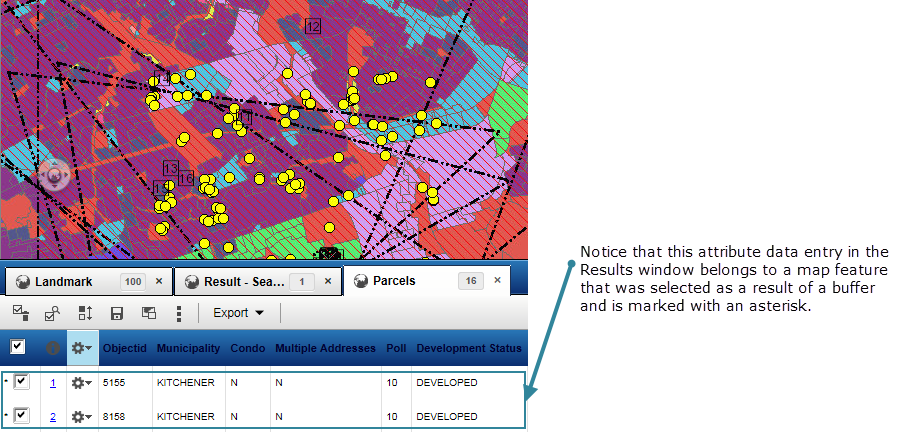Expand the header gear options dropdown
This screenshot has height=432, width=916.
tap(80, 348)
